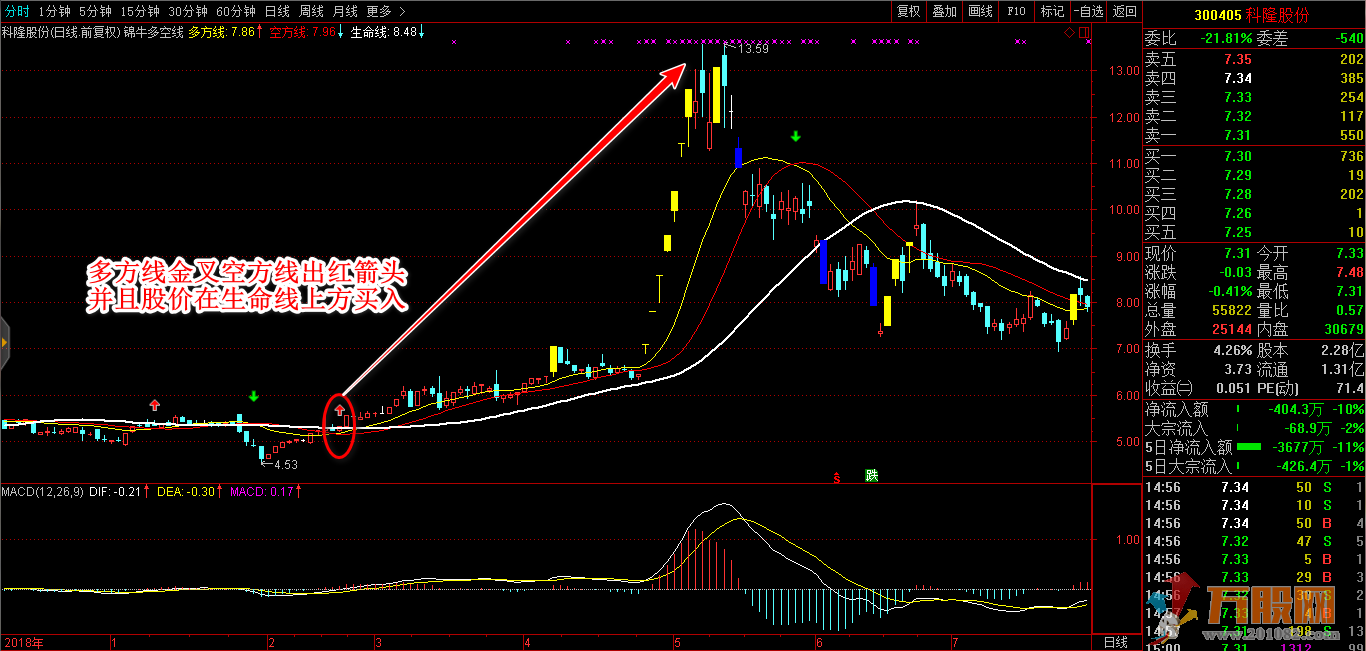
Task: Toggle 复权 price adjustment
Action: pos(908,11)
